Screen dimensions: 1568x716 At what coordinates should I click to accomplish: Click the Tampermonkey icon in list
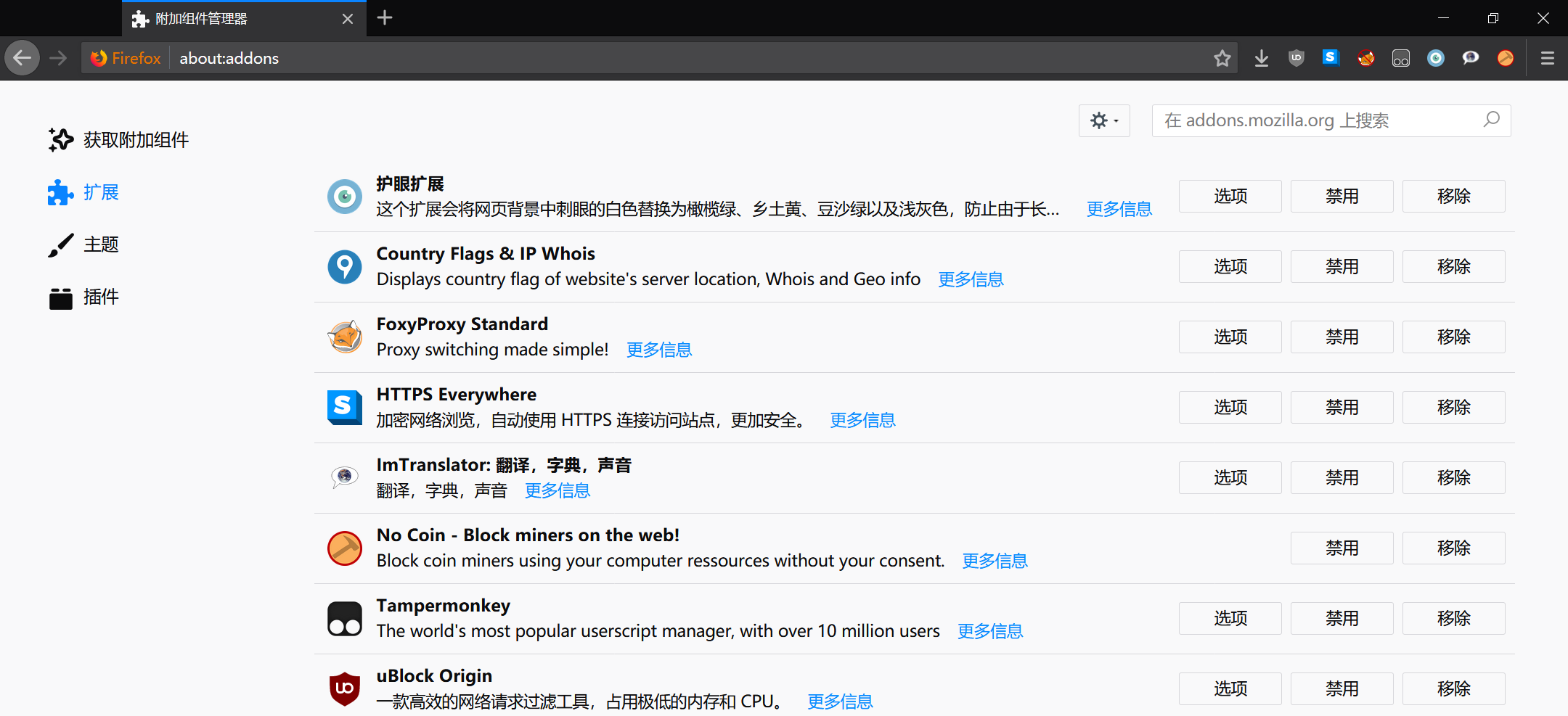pyautogui.click(x=345, y=619)
